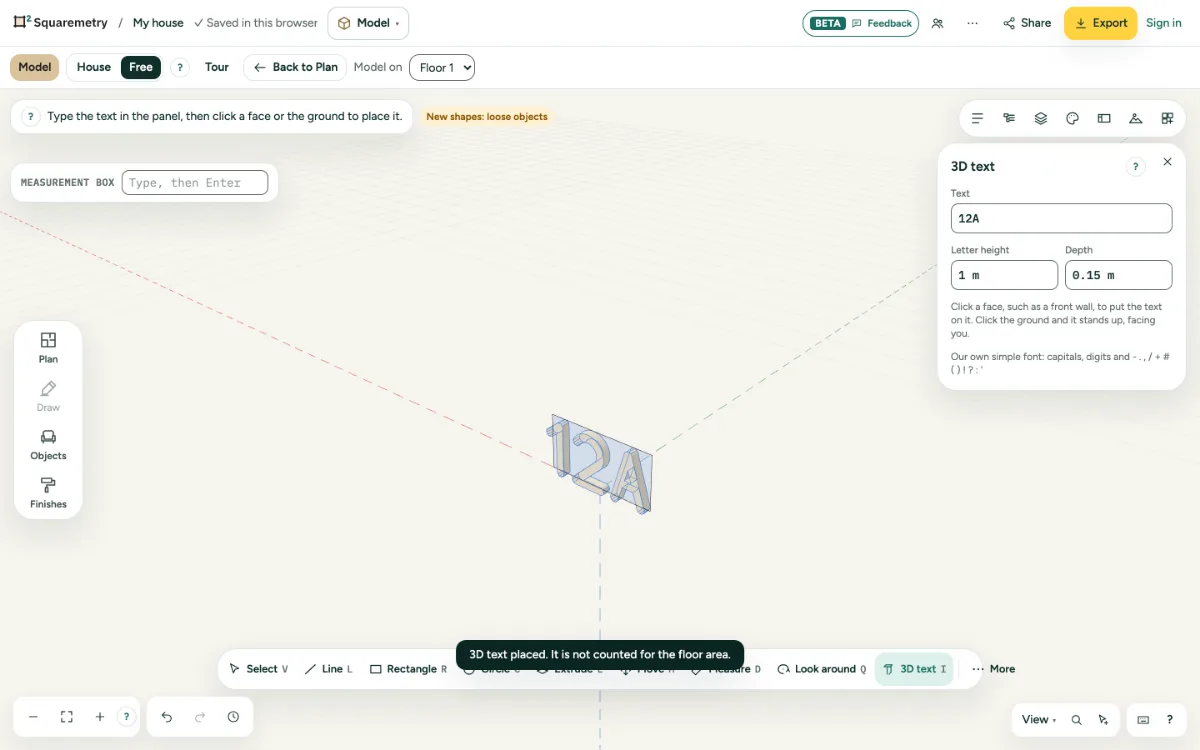The image size is (1200, 750).
Task: Click the add-components grid icon
Action: point(1167,118)
